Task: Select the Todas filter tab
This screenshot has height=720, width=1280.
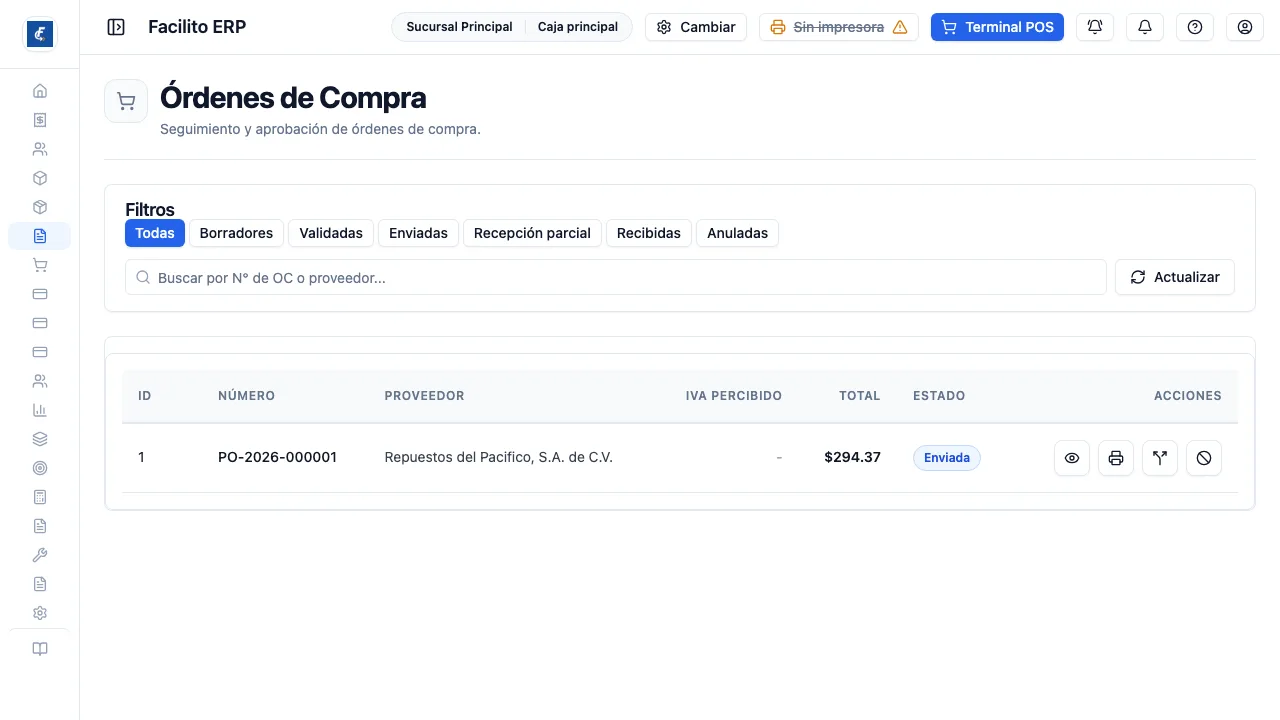Action: (155, 233)
